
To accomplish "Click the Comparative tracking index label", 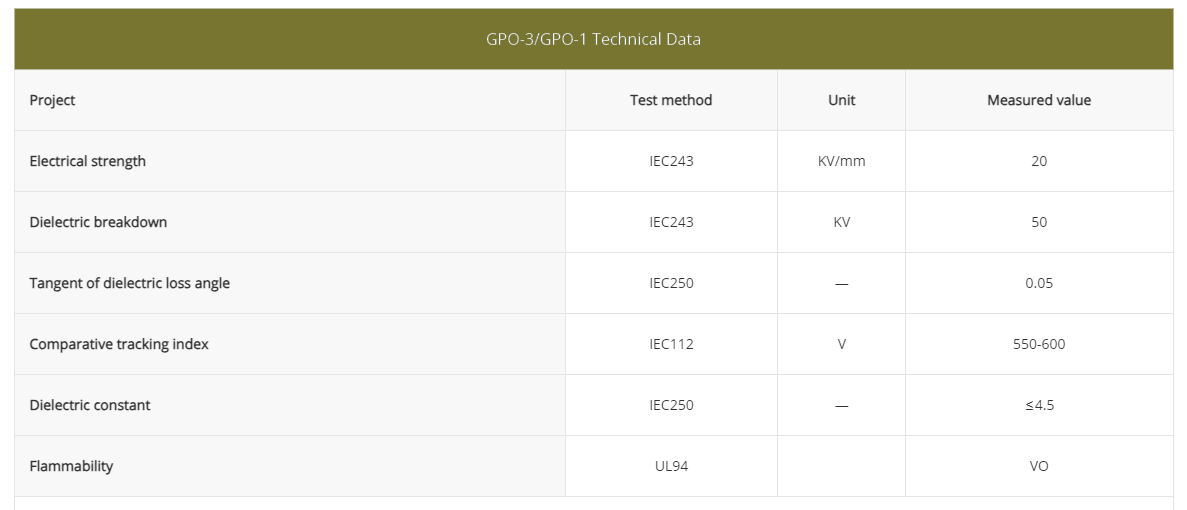I will click(x=119, y=344).
